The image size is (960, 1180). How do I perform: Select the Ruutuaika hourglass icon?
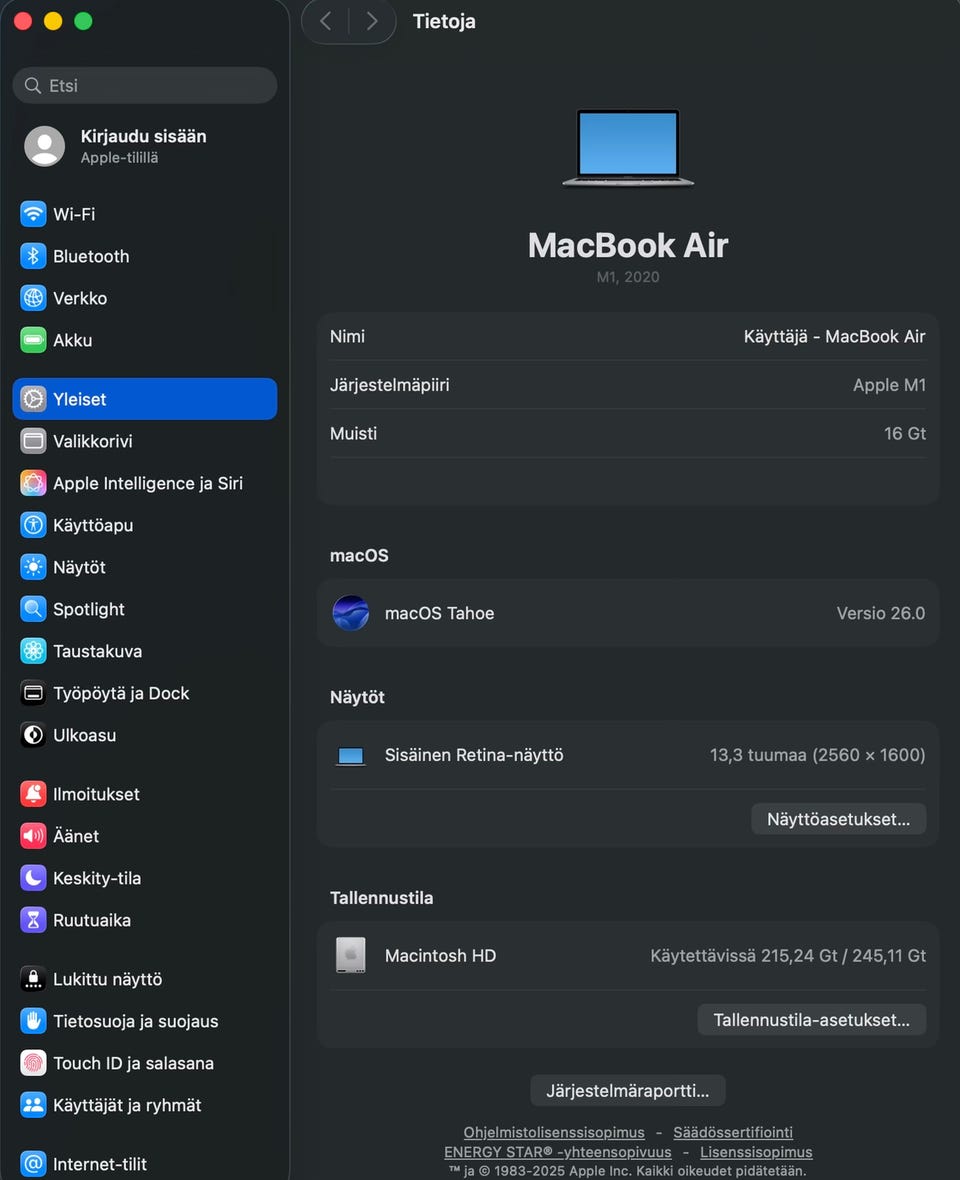point(33,920)
